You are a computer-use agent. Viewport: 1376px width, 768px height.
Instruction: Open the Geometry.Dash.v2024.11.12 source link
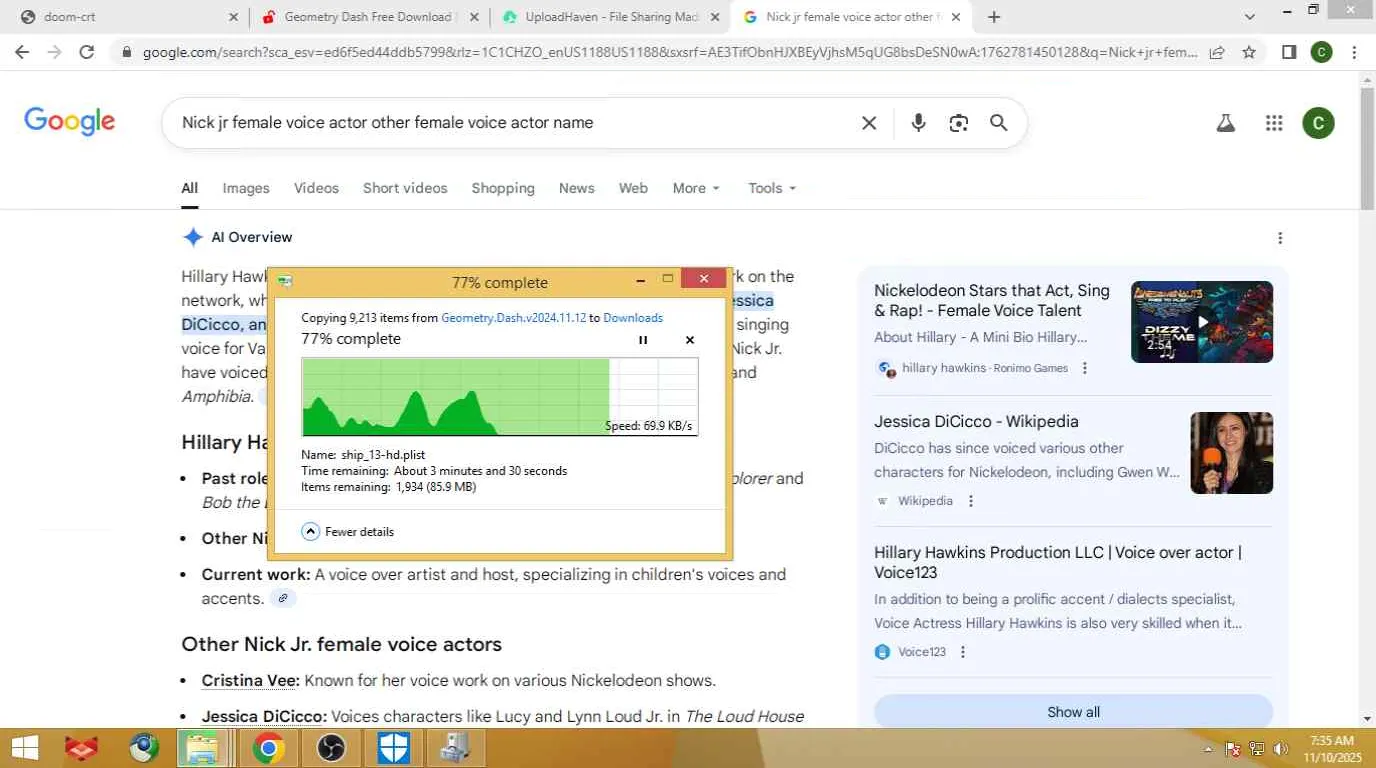(x=514, y=318)
